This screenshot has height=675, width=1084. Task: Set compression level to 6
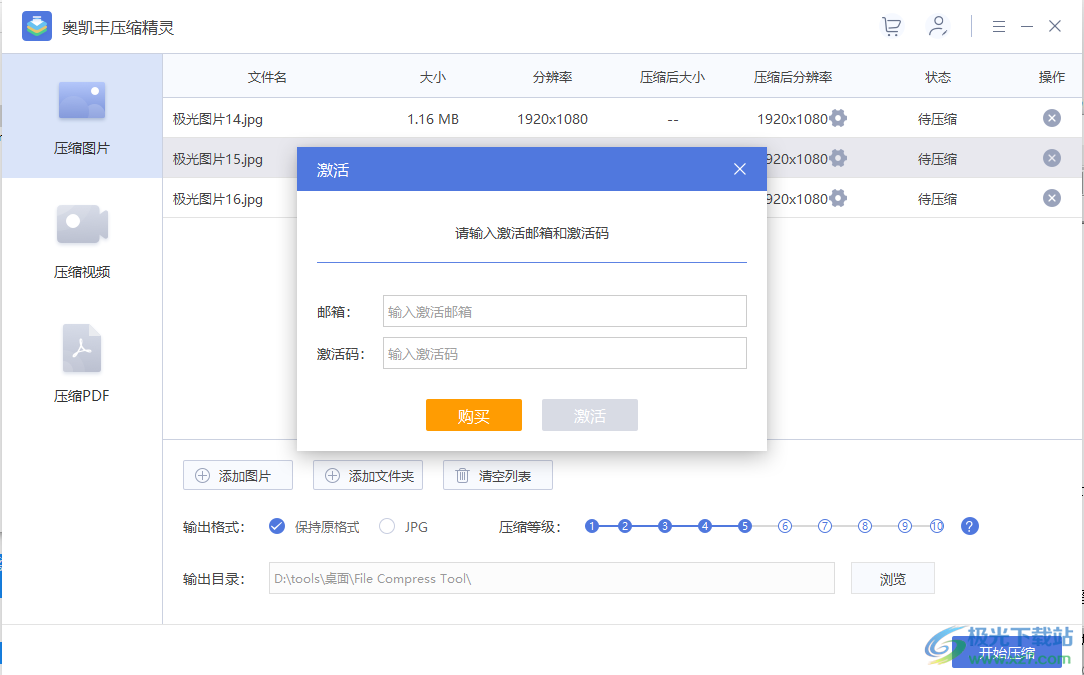[x=785, y=526]
